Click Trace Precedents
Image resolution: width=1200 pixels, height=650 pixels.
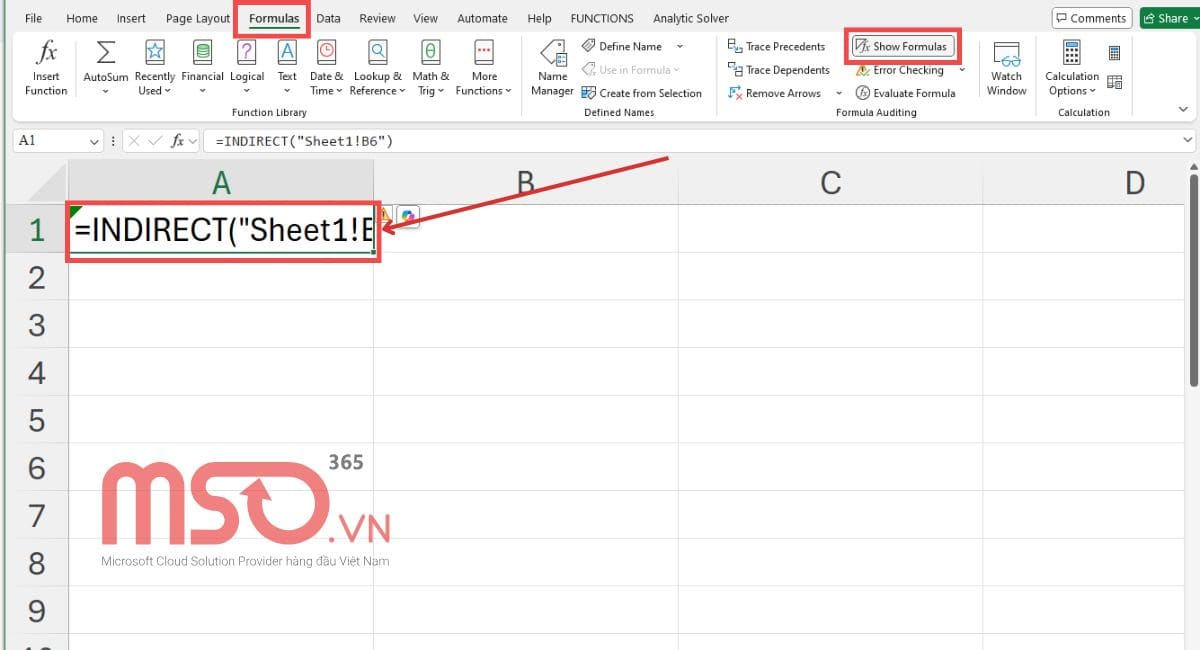(x=776, y=46)
